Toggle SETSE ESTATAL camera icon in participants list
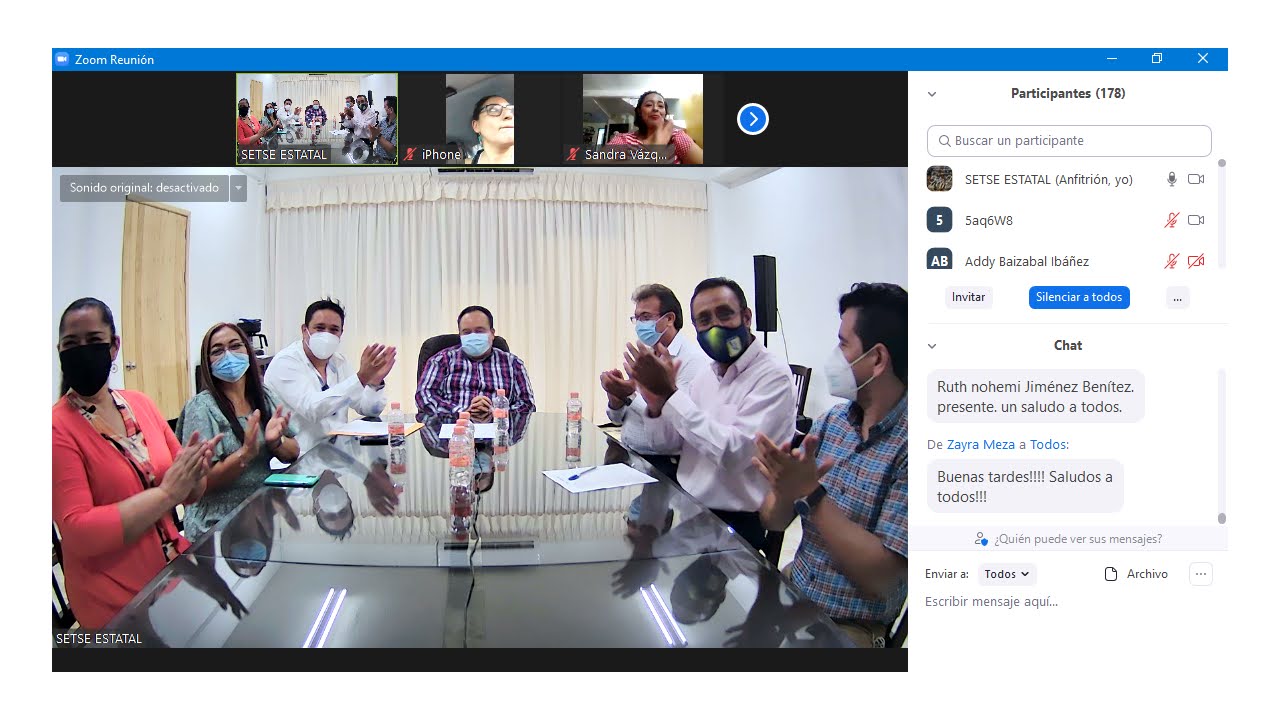Image resolution: width=1280 pixels, height=720 pixels. pyautogui.click(x=1196, y=179)
